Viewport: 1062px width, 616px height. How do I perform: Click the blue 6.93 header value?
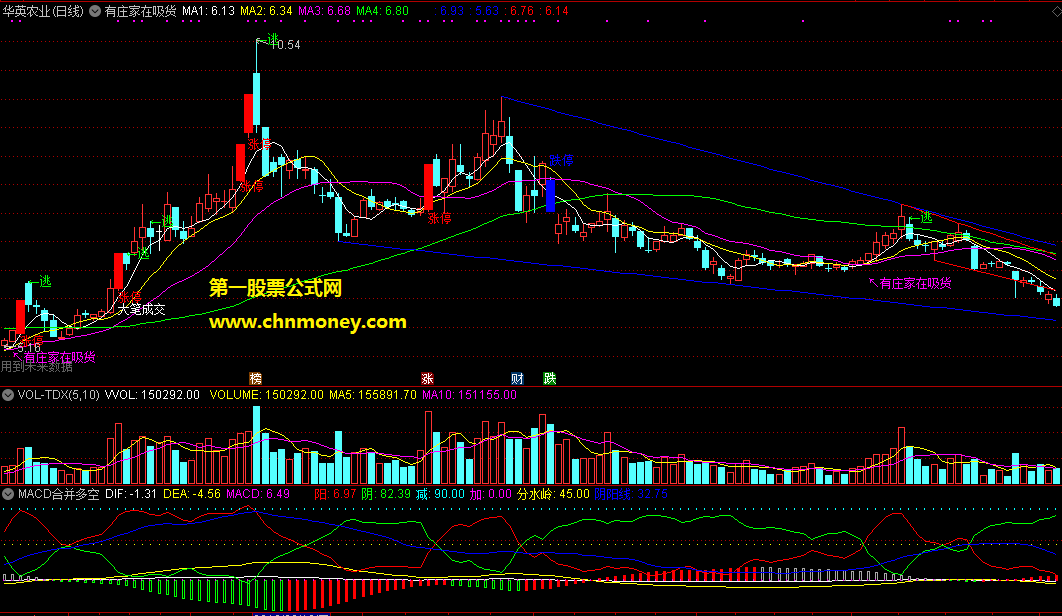point(450,11)
